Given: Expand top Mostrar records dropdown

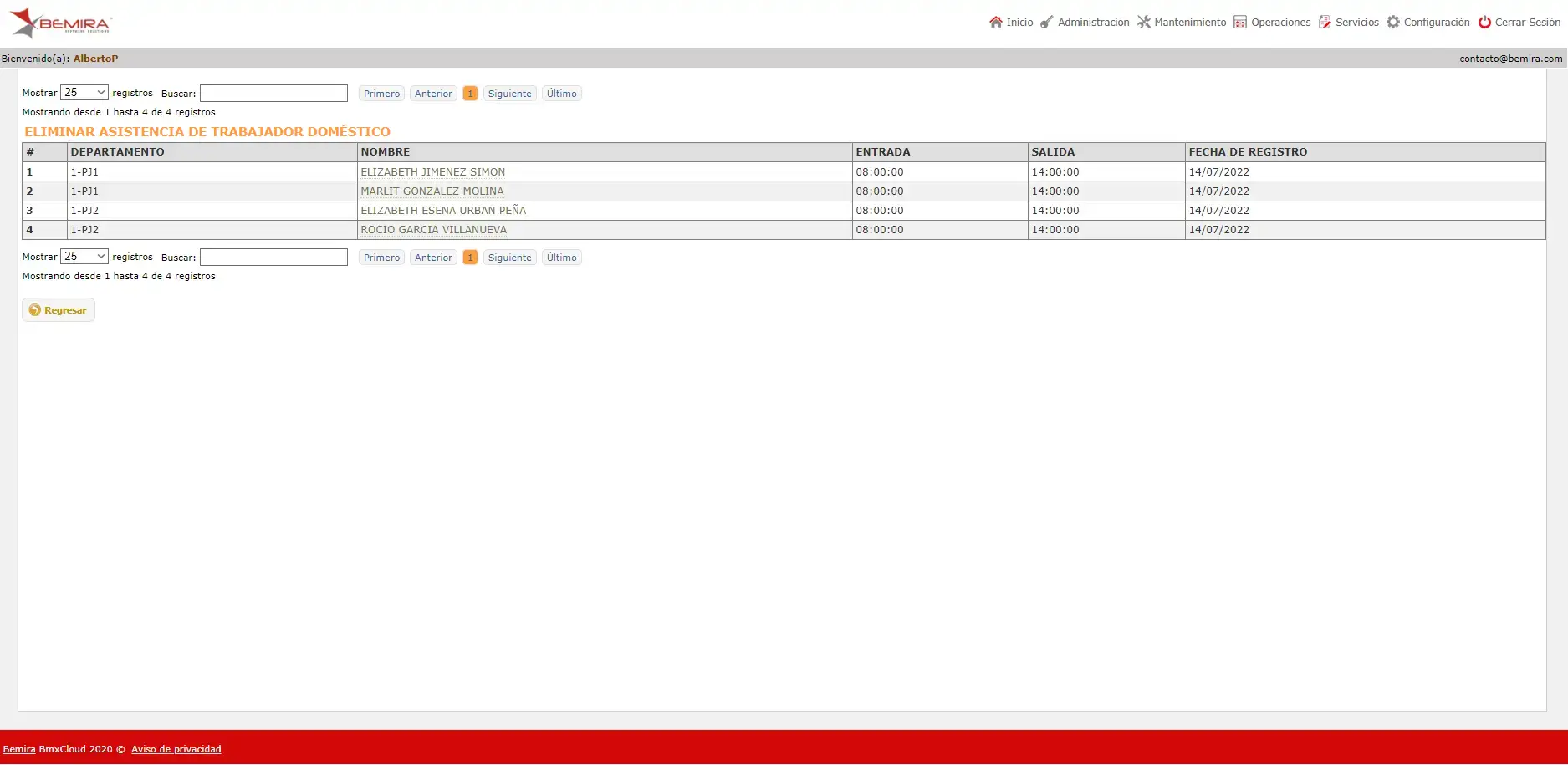Looking at the screenshot, I should (84, 93).
